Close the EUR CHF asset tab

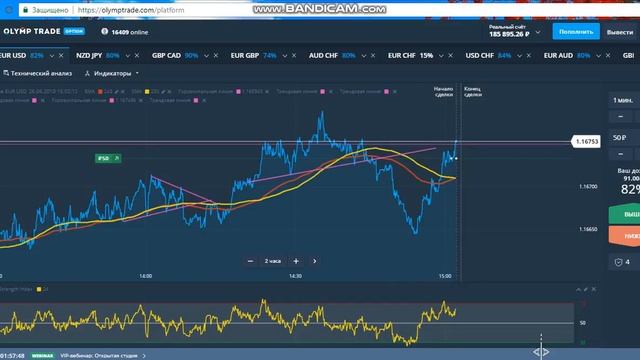(451, 56)
